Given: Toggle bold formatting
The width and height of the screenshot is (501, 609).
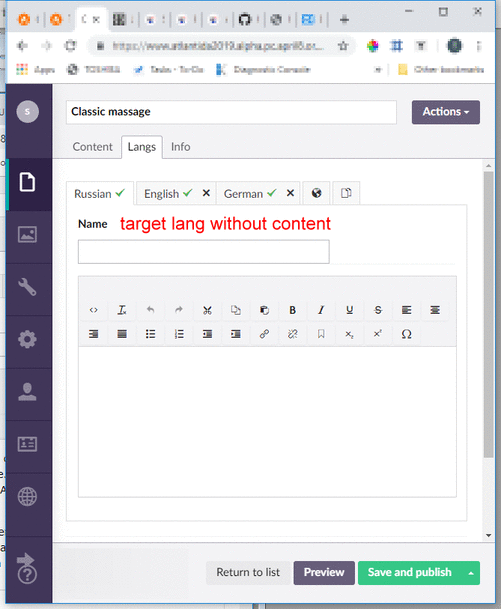Looking at the screenshot, I should click(x=292, y=310).
